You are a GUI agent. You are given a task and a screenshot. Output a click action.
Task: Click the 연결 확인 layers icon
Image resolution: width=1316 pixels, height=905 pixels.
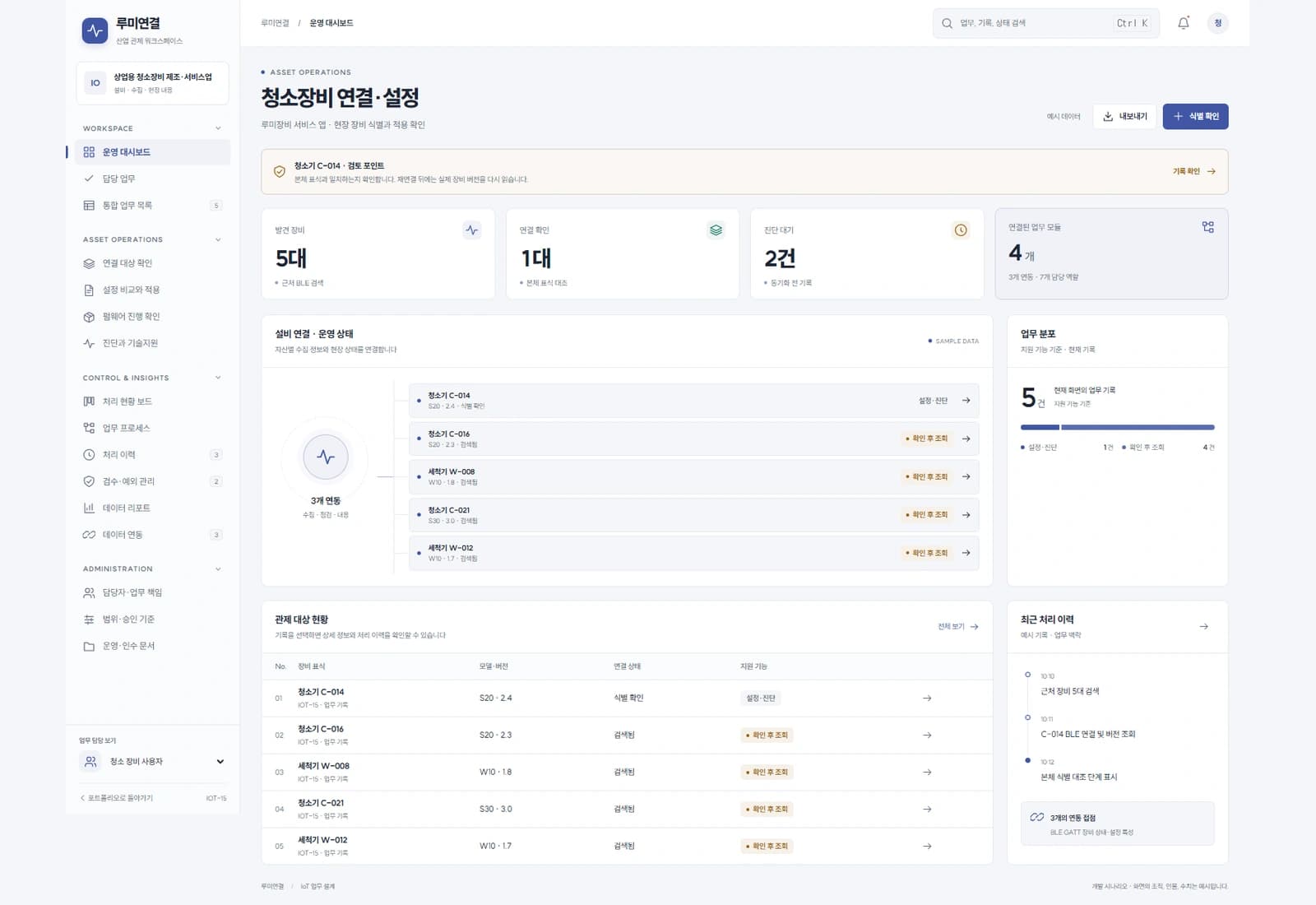click(716, 230)
